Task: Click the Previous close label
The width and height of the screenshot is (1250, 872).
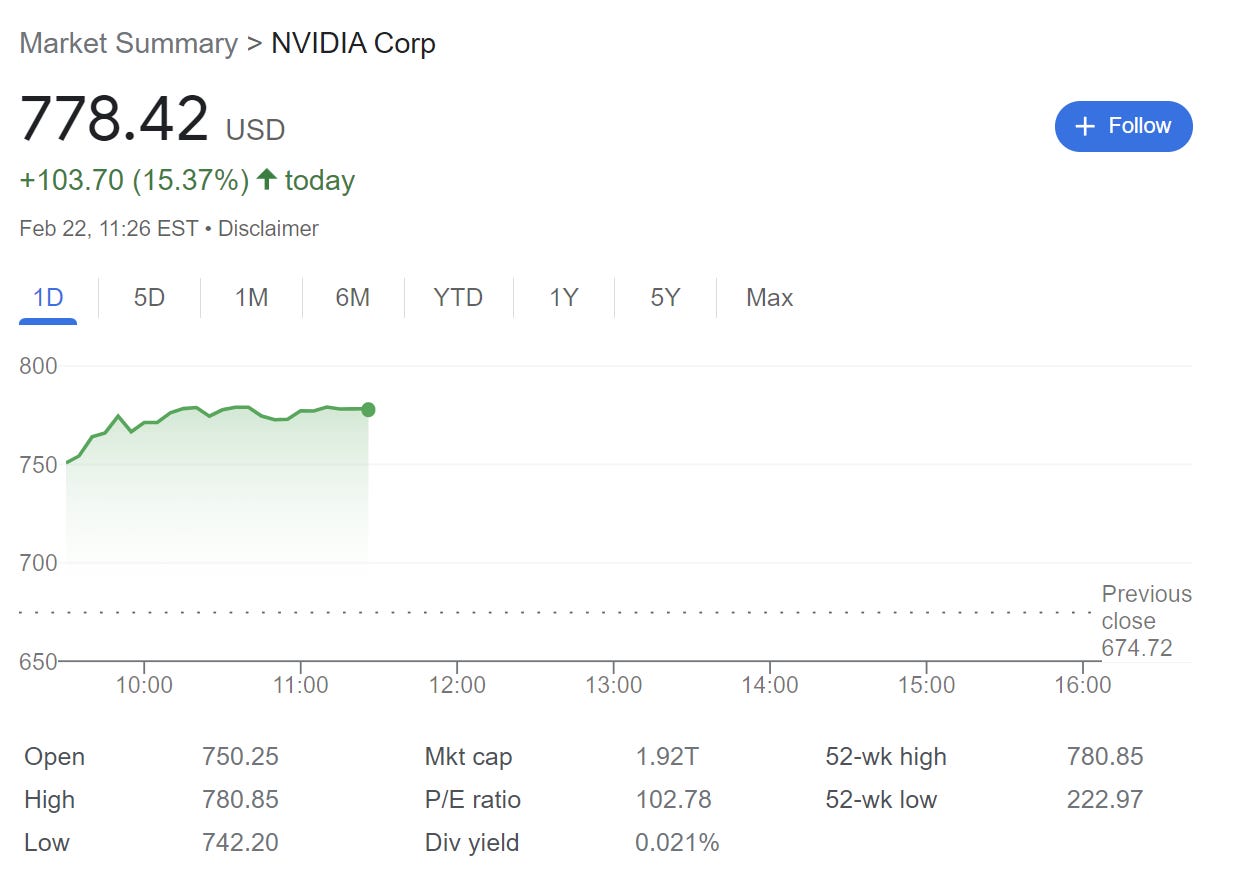Action: point(1146,607)
